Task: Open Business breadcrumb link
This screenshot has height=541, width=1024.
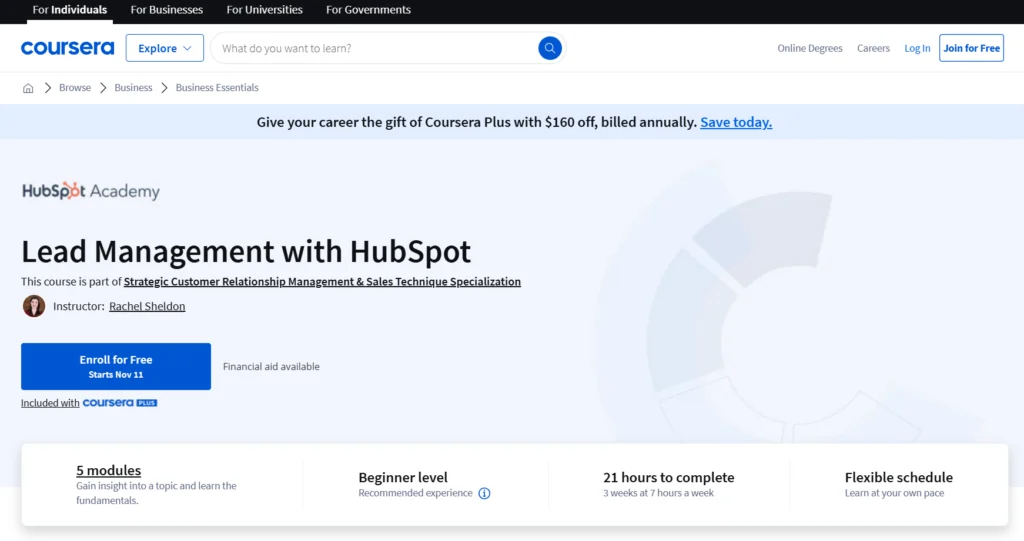Action: (x=133, y=88)
